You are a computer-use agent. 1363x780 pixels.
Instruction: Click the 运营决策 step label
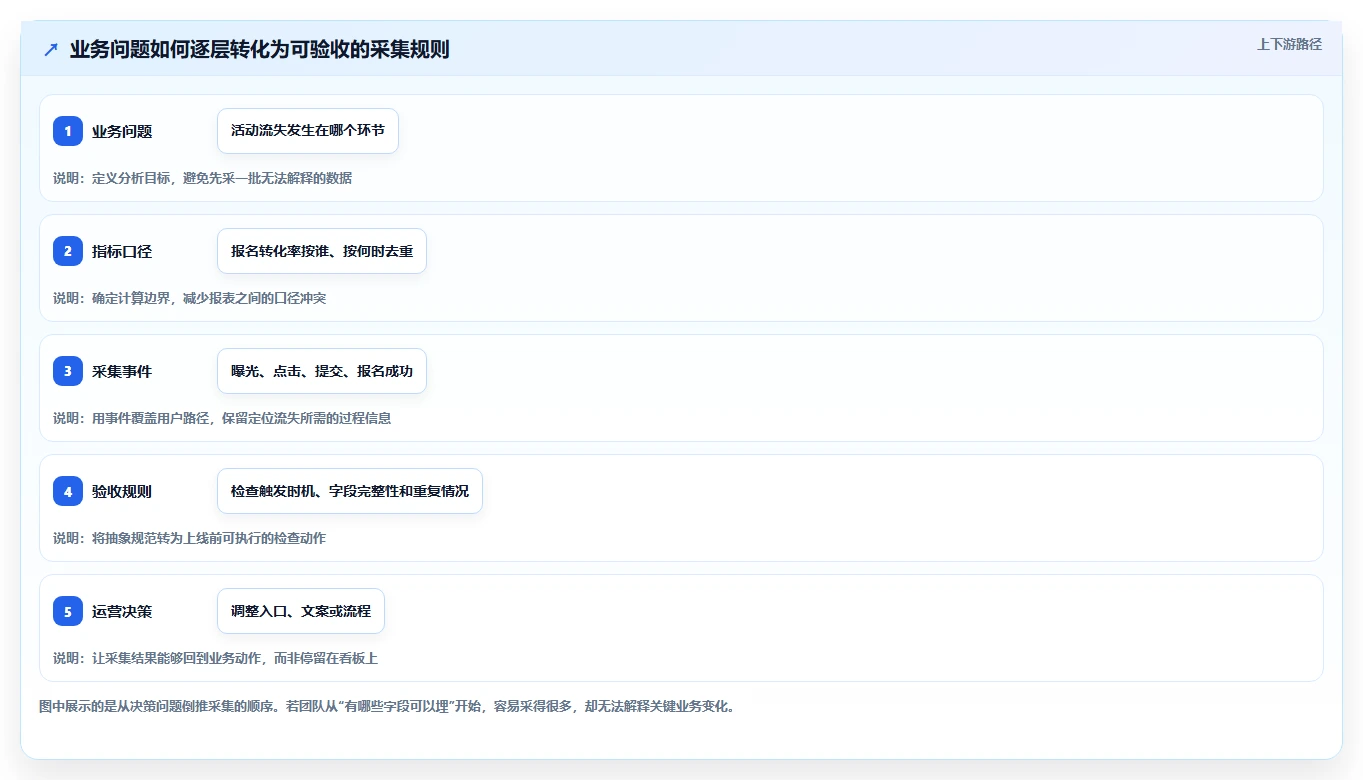coord(122,611)
